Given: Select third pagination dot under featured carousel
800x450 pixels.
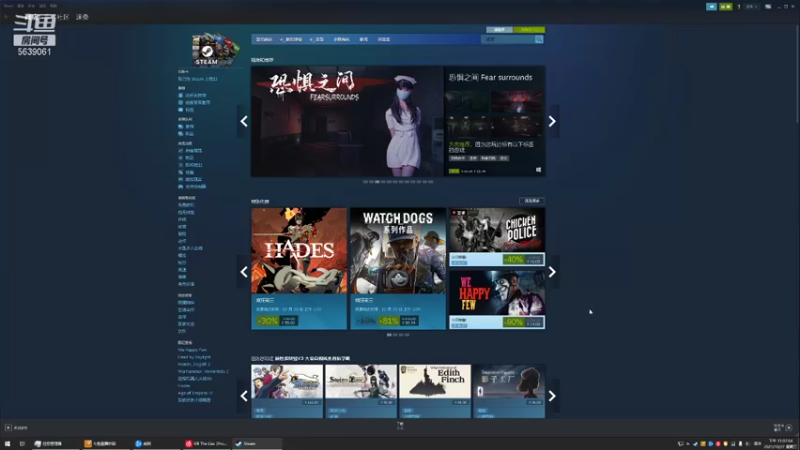Looking at the screenshot, I should pos(378,182).
